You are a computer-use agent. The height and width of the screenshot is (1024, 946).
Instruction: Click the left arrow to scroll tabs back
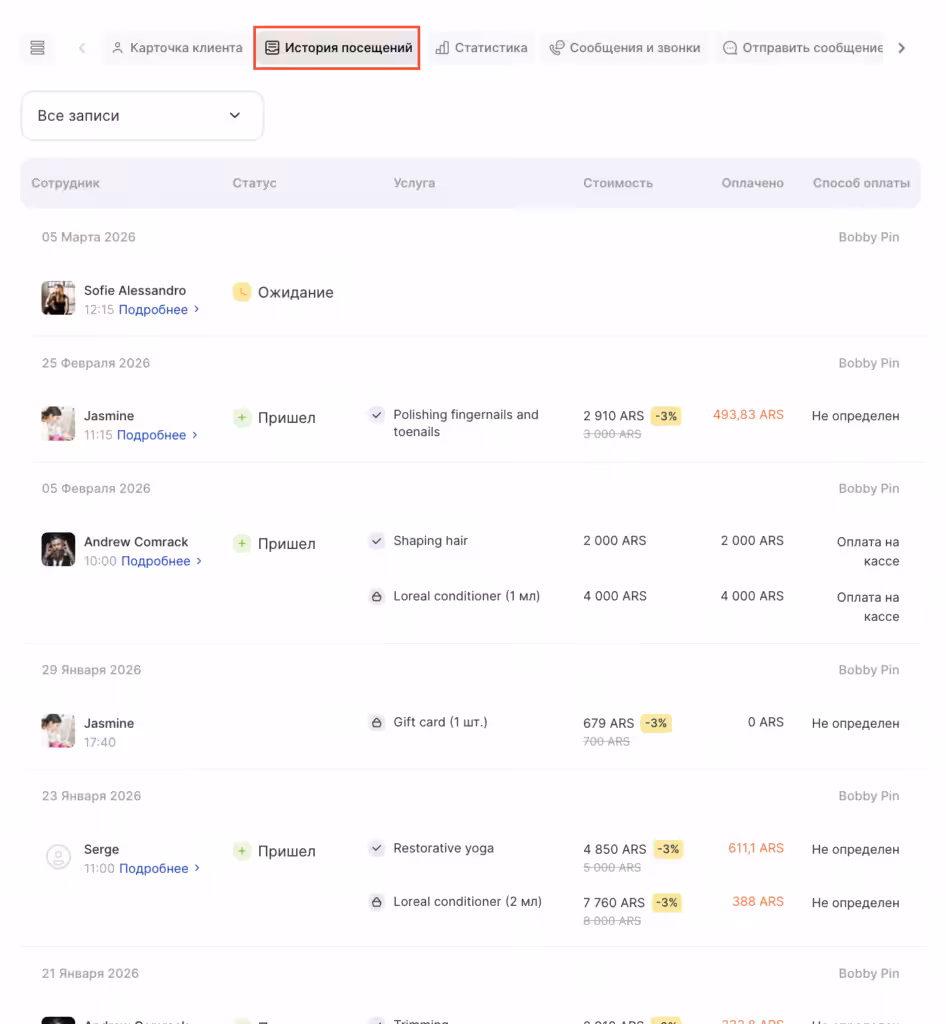82,48
